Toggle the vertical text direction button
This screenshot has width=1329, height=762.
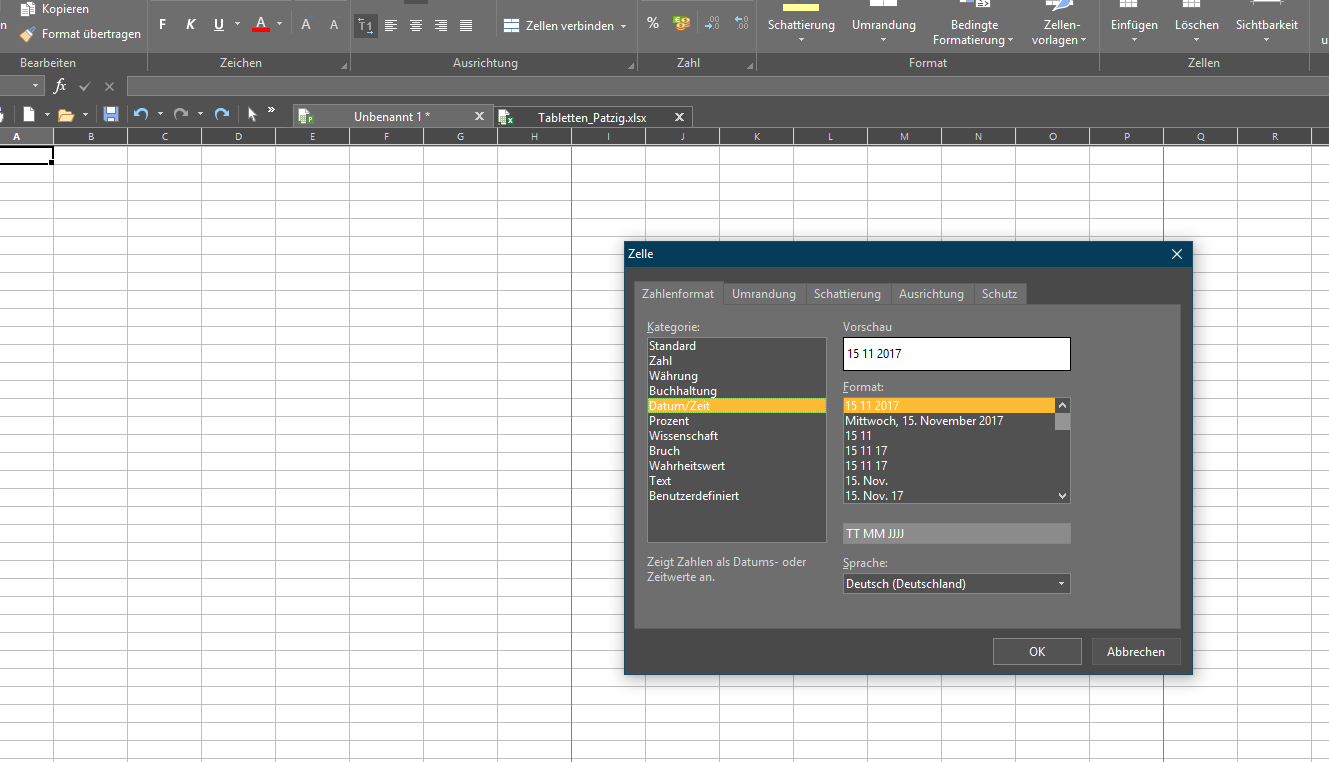click(x=366, y=26)
